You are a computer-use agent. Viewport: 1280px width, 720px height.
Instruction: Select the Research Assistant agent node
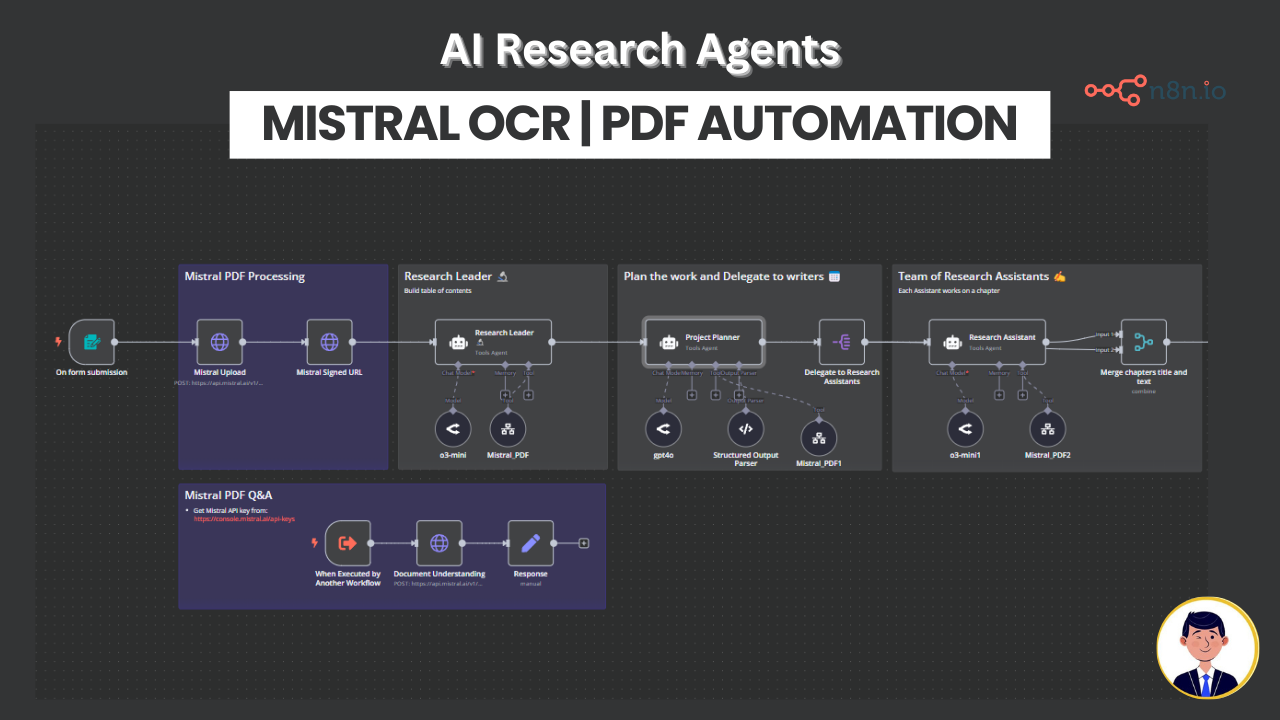point(987,342)
